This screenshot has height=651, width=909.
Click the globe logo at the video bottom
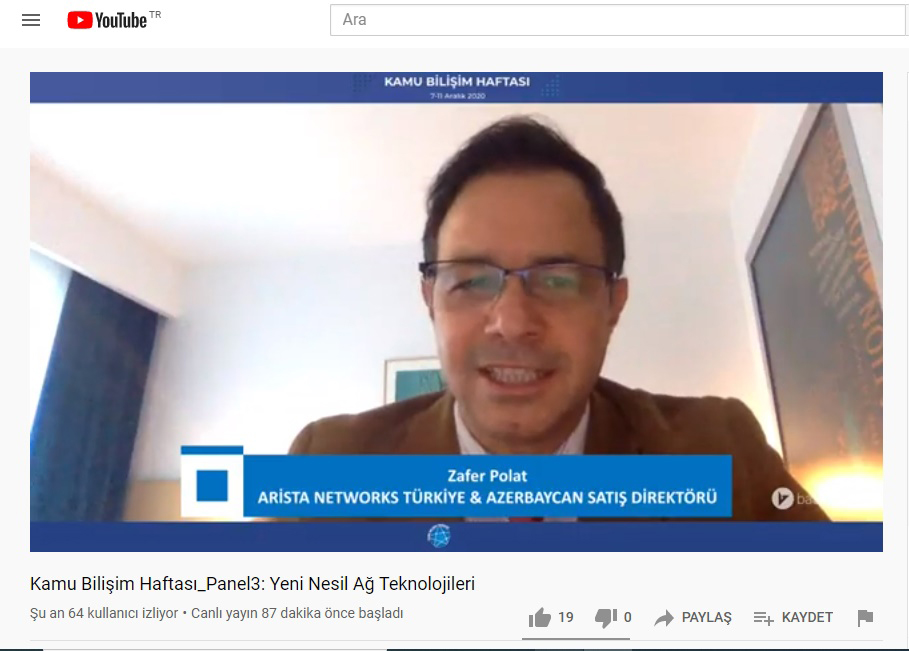point(438,535)
